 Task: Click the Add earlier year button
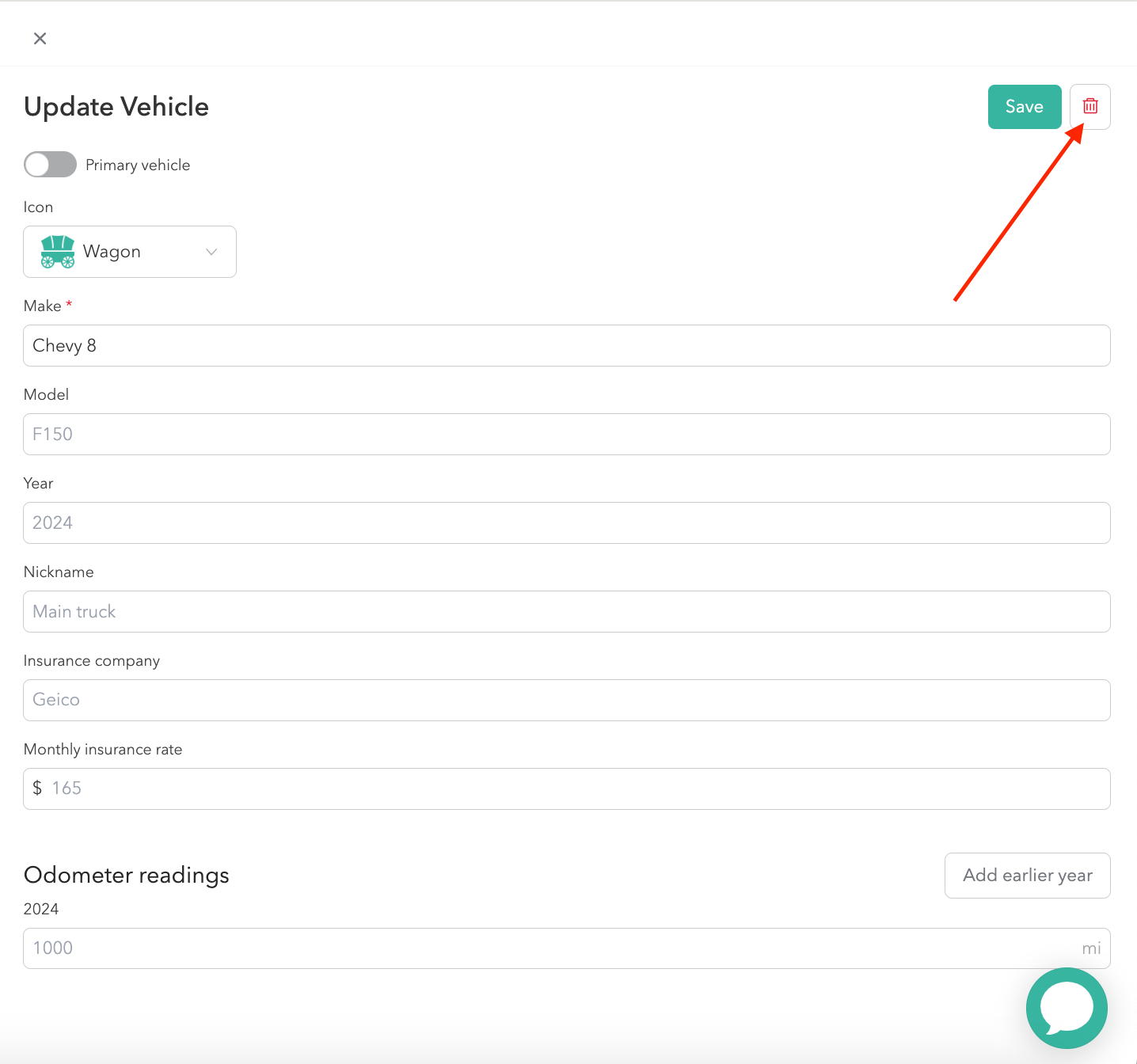(1027, 876)
